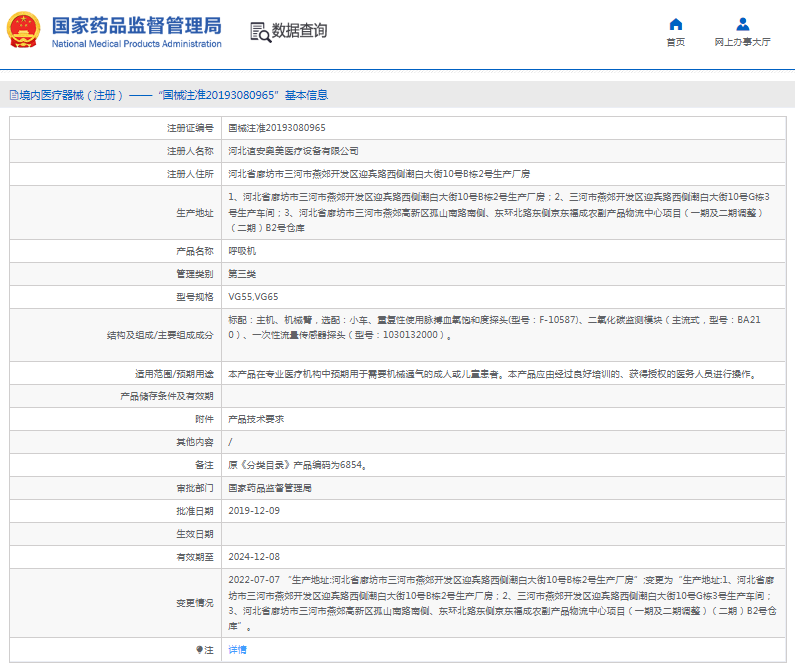This screenshot has width=795, height=669.
Task: Click the 数据查询 magnifier document icon
Action: click(x=259, y=31)
